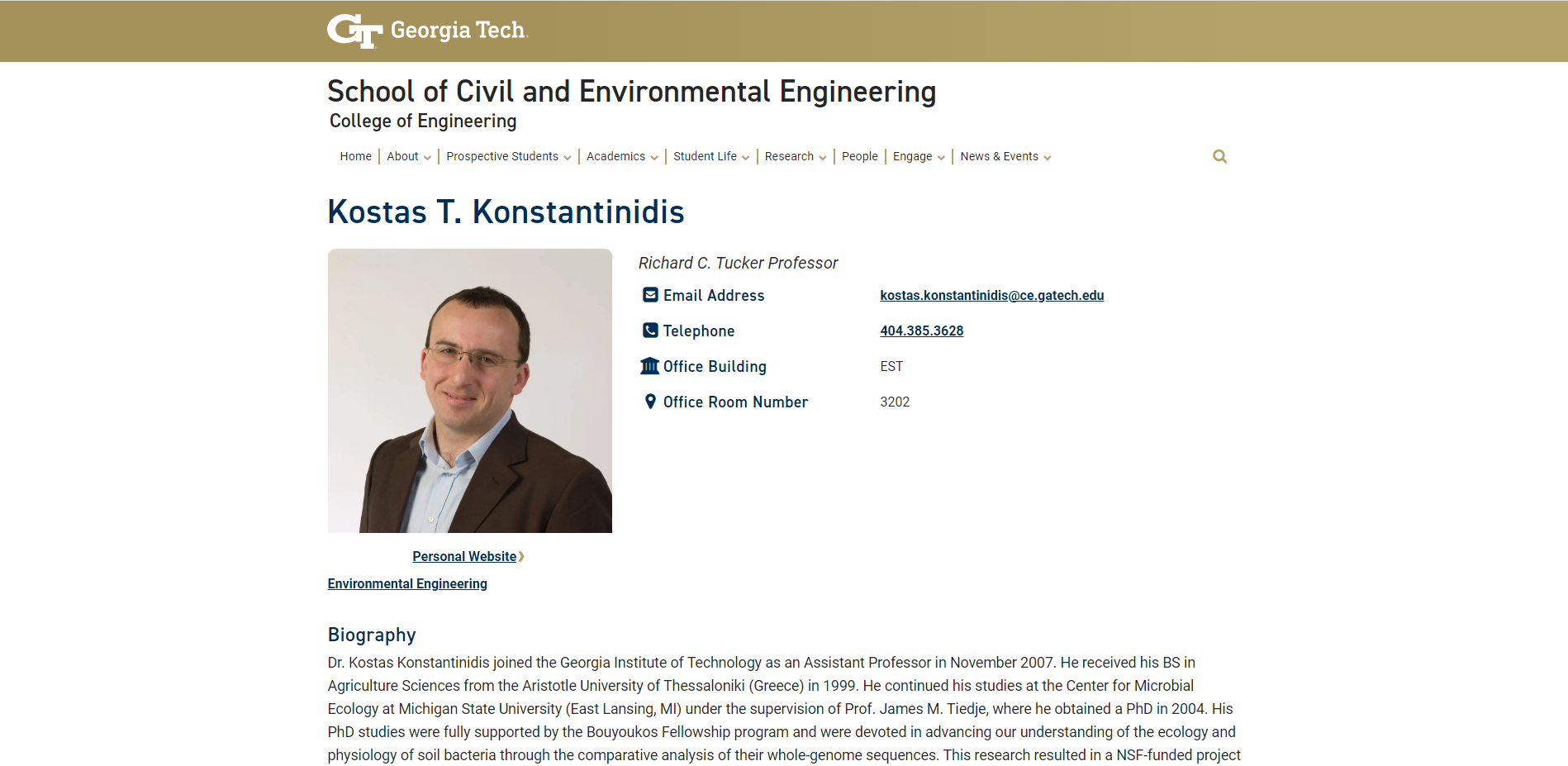Click the Georgia Tech logo
This screenshot has height=766, width=1568.
(427, 31)
